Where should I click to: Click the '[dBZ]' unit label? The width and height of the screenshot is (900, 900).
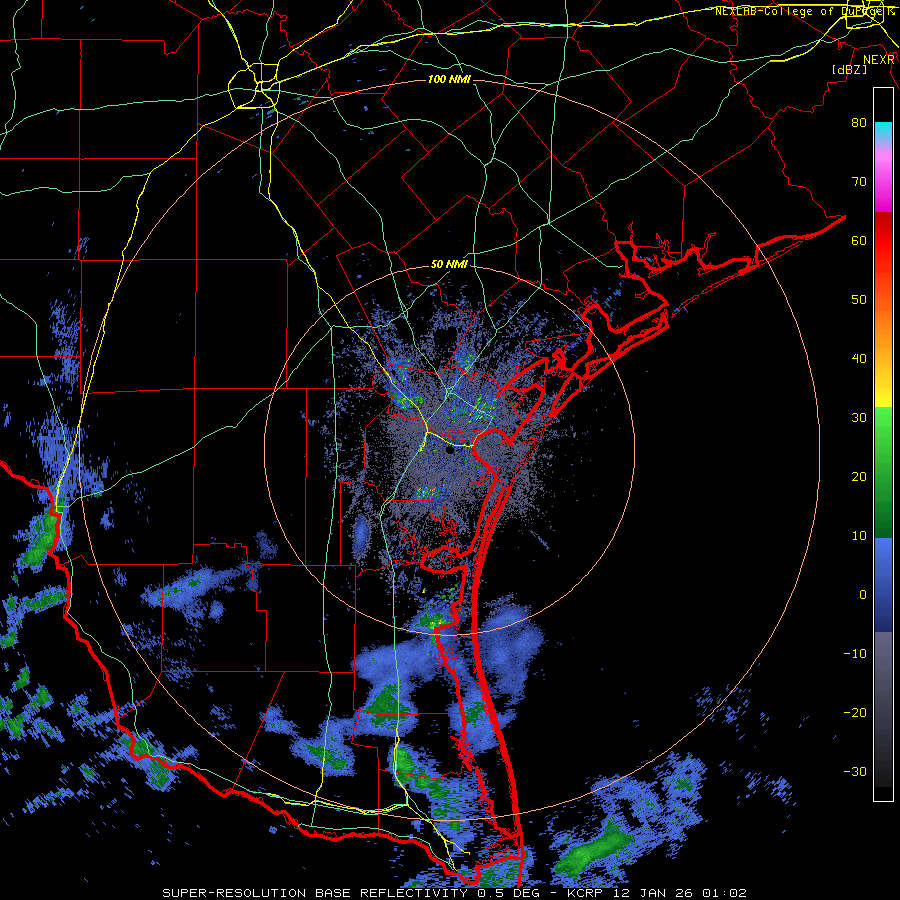(x=849, y=70)
